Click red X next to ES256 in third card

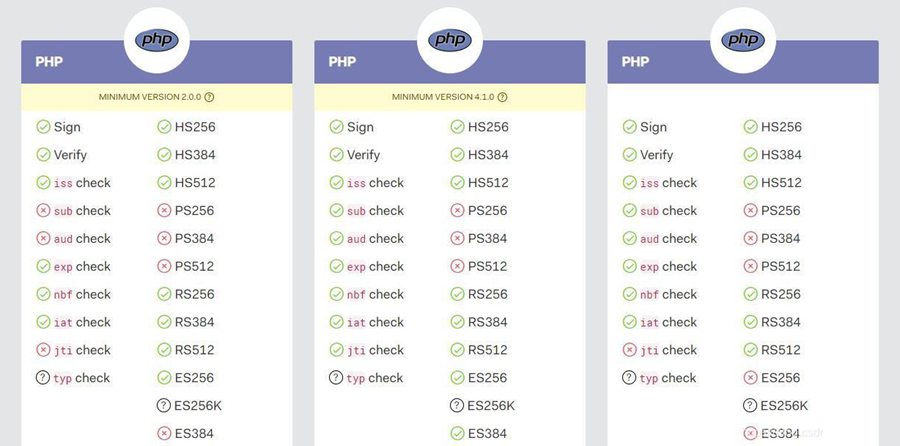tap(750, 378)
